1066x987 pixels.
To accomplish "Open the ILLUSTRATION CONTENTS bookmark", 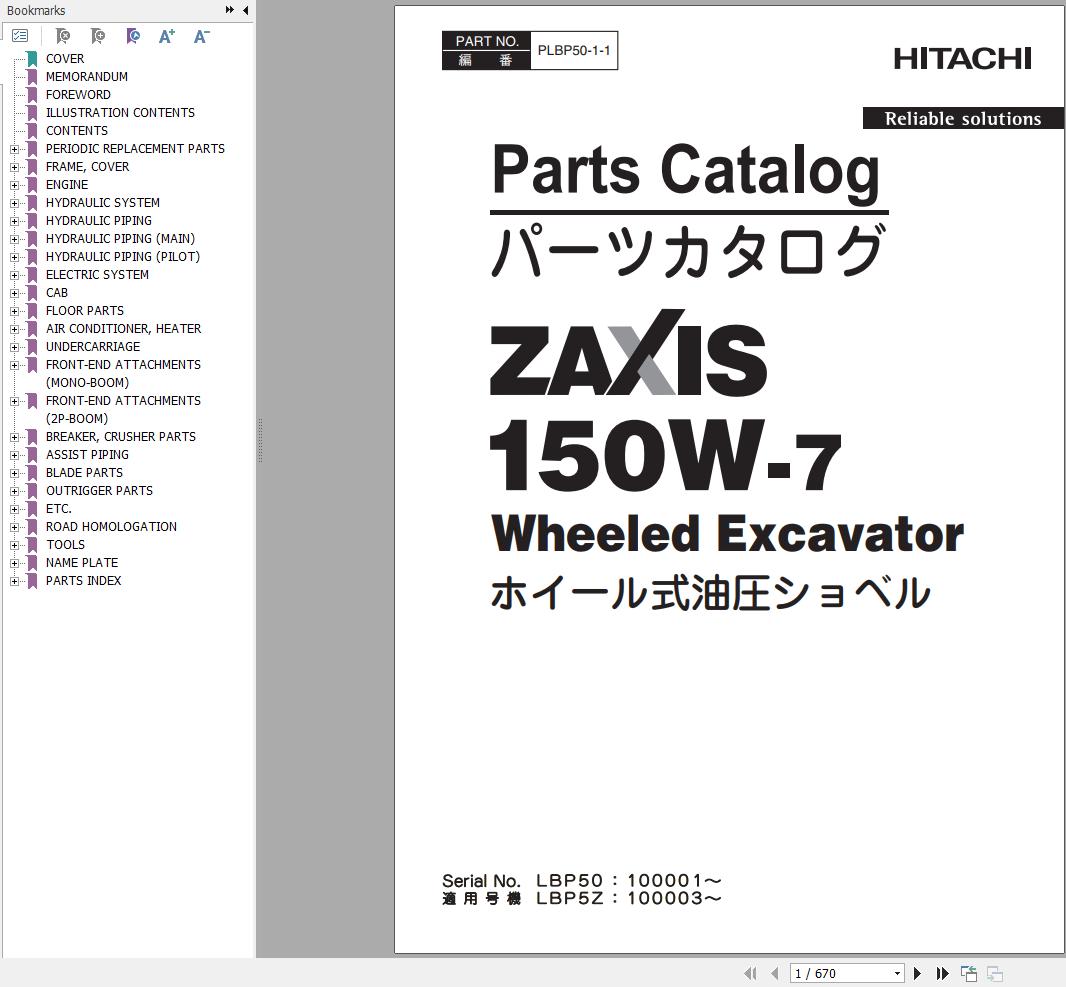I will coord(120,113).
